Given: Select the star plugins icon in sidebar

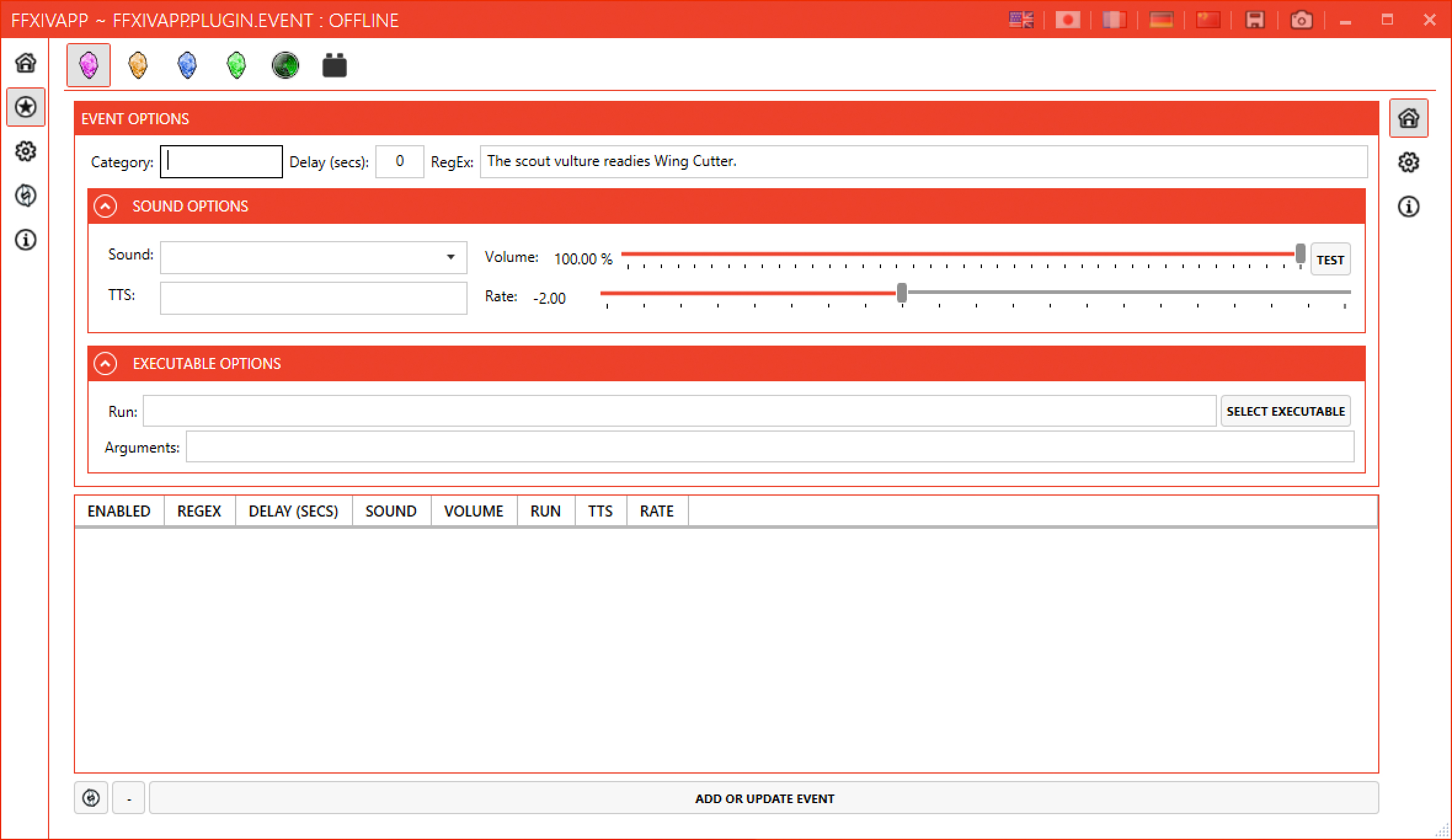Looking at the screenshot, I should (25, 107).
